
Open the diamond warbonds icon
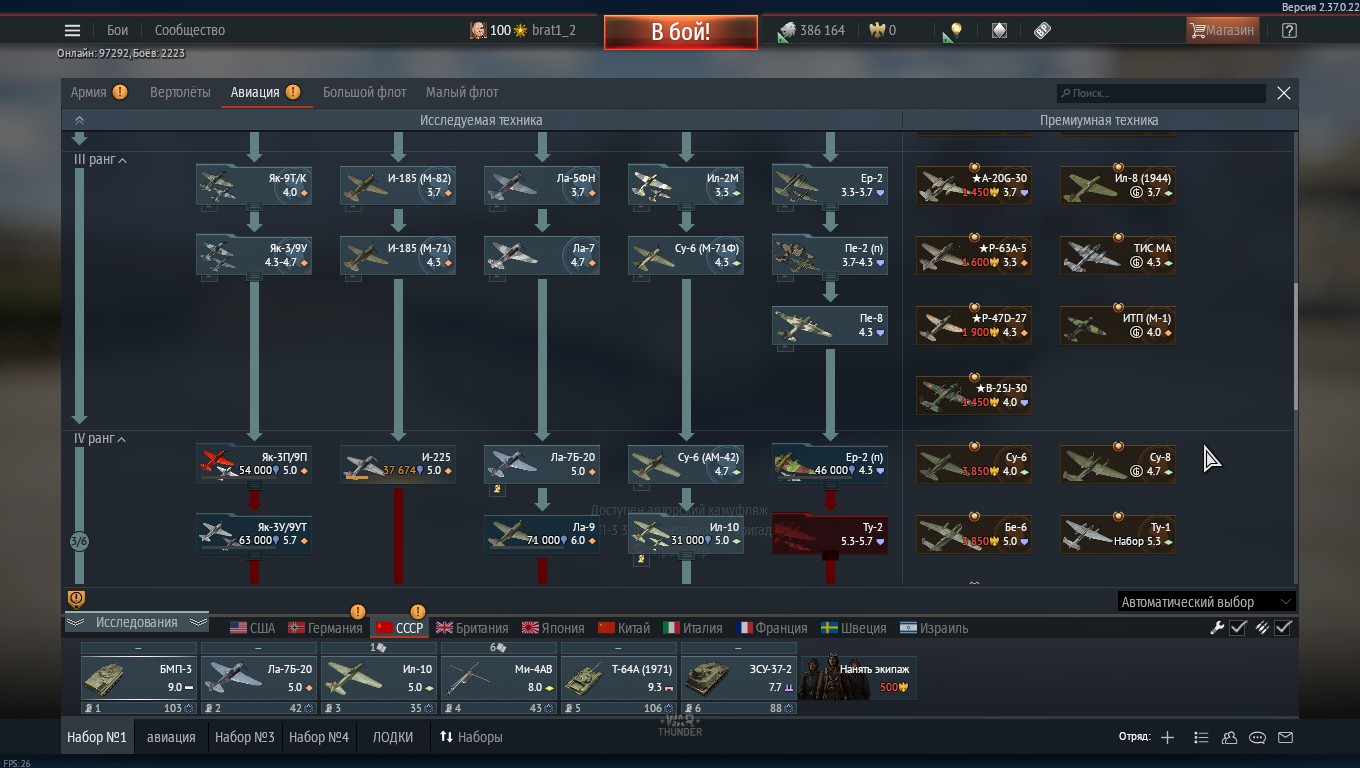[x=999, y=30]
